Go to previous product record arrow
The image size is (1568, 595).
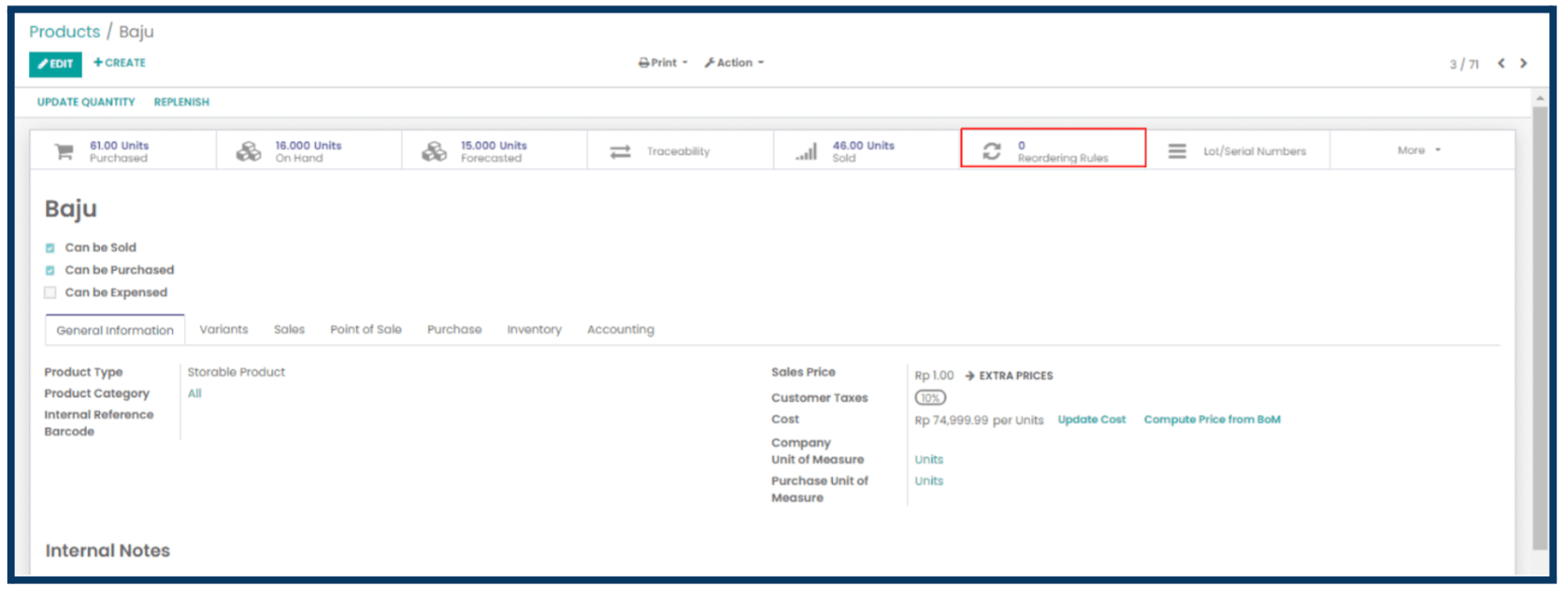tap(1501, 64)
